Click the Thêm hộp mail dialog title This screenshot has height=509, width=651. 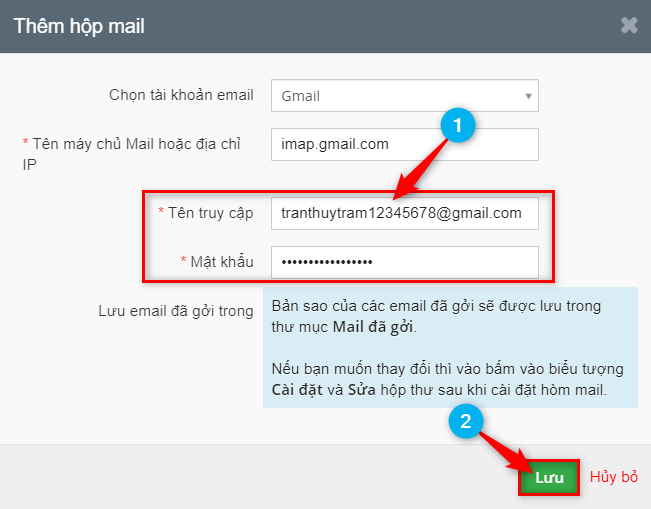[79, 26]
